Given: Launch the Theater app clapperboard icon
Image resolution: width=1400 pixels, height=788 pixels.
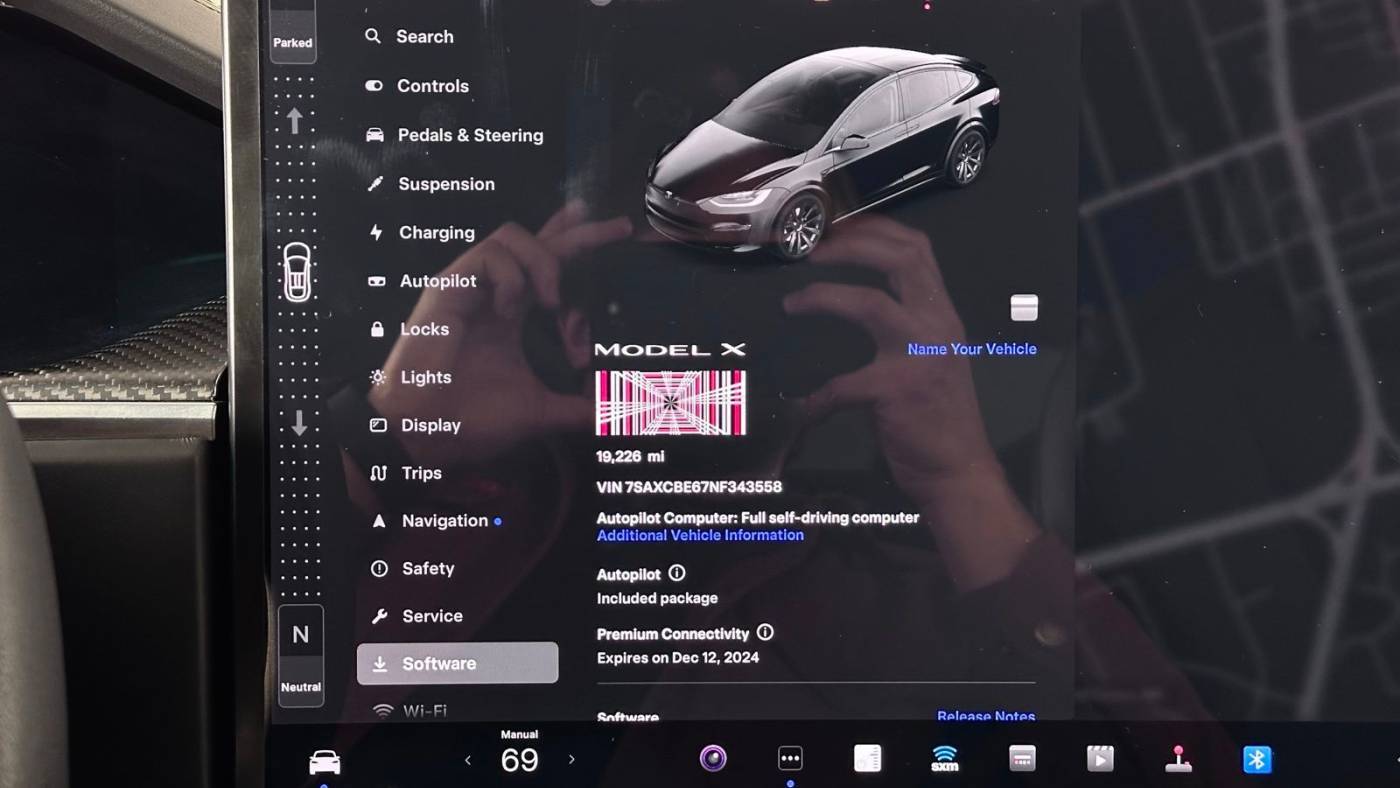Looking at the screenshot, I should [x=1100, y=759].
